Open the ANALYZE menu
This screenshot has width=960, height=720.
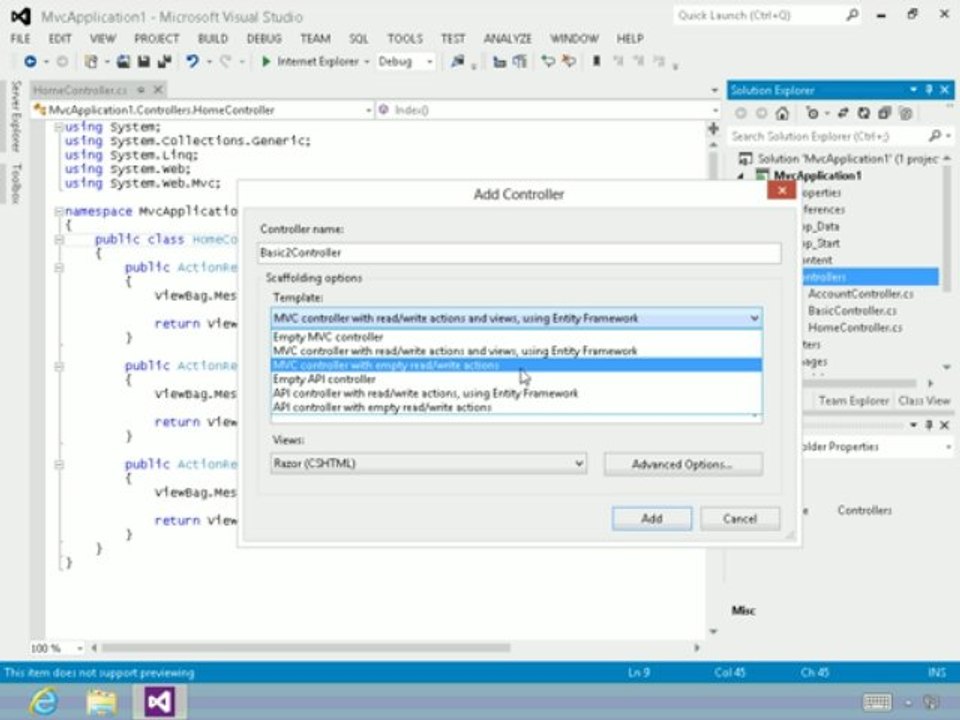tap(508, 39)
